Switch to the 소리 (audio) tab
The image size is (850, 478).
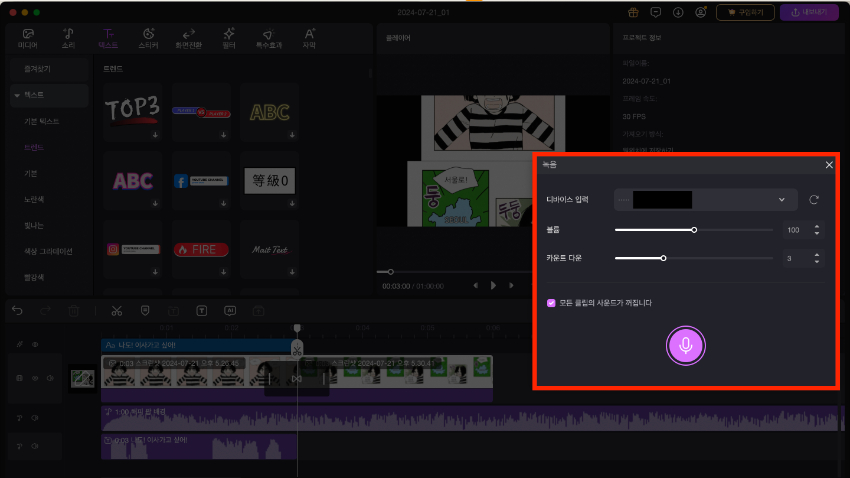coord(68,38)
